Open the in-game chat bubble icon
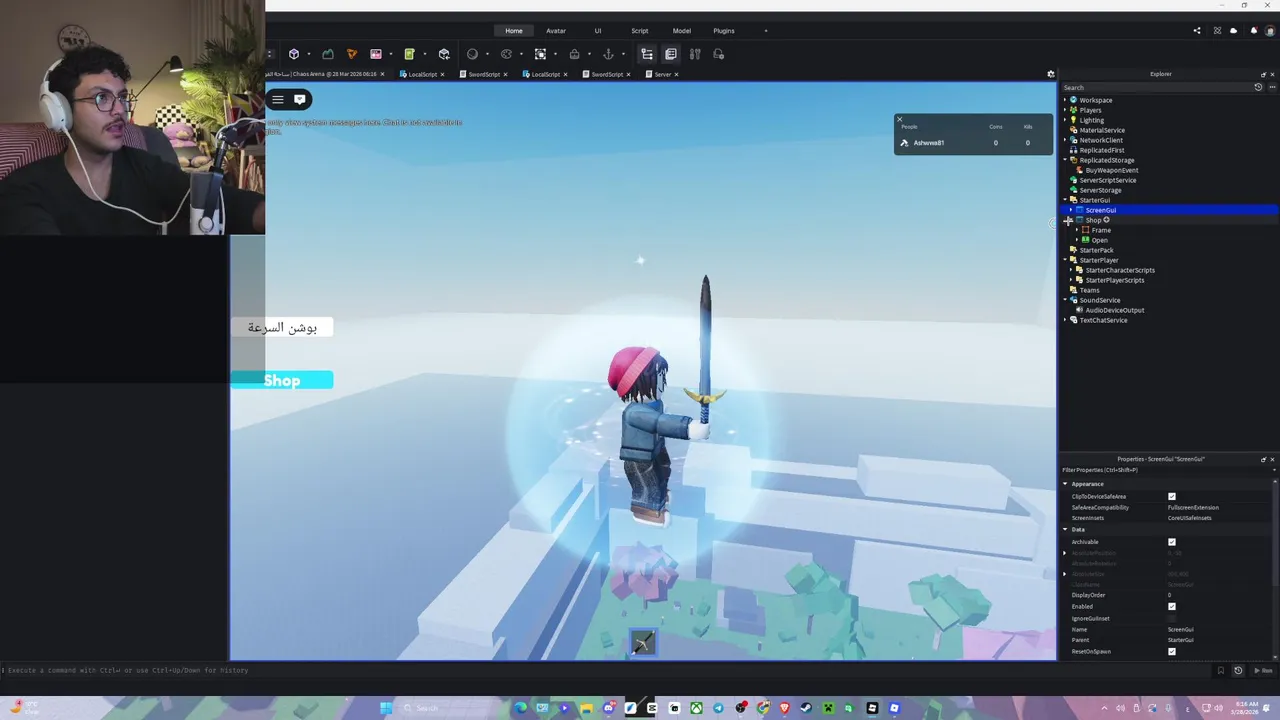Viewport: 1280px width, 720px height. 299,99
